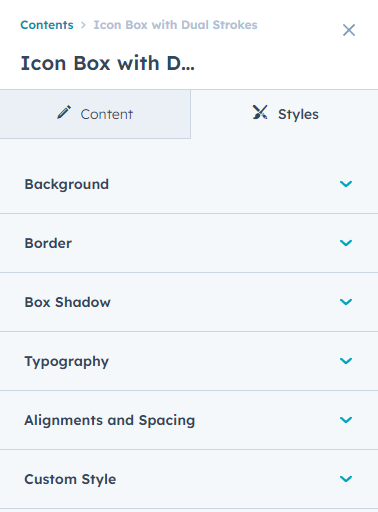Click the brush-and-pencil Styles icon
378x512 pixels.
(260, 112)
